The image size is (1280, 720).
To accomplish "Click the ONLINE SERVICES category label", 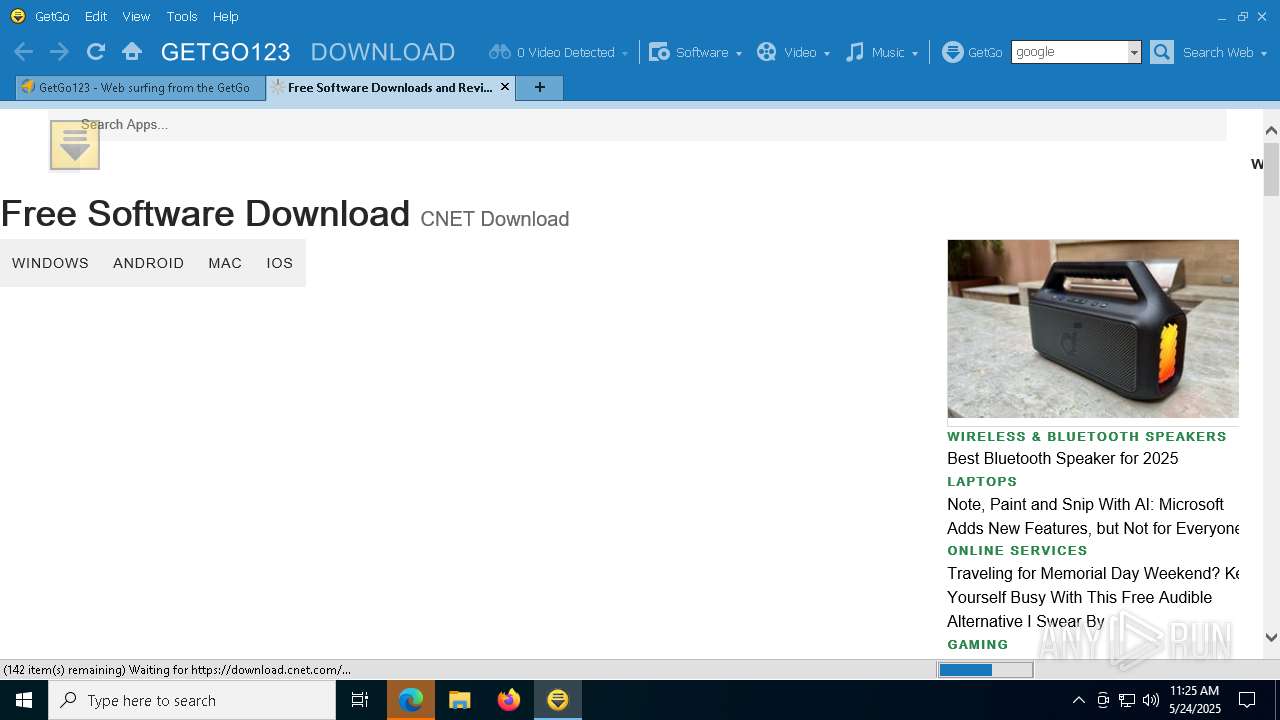I will point(1017,550).
